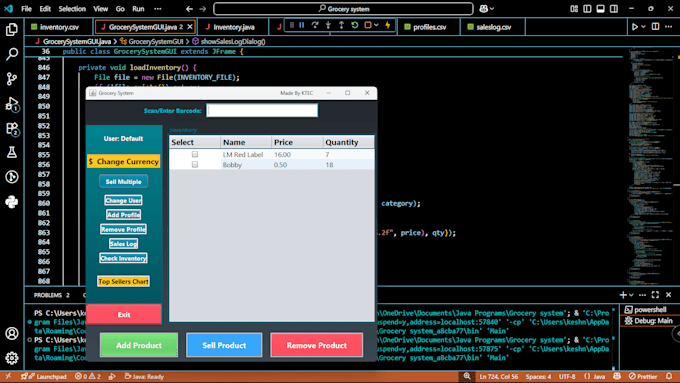The image size is (680, 383).
Task: Run the Java file with the play icon
Action: (x=635, y=27)
